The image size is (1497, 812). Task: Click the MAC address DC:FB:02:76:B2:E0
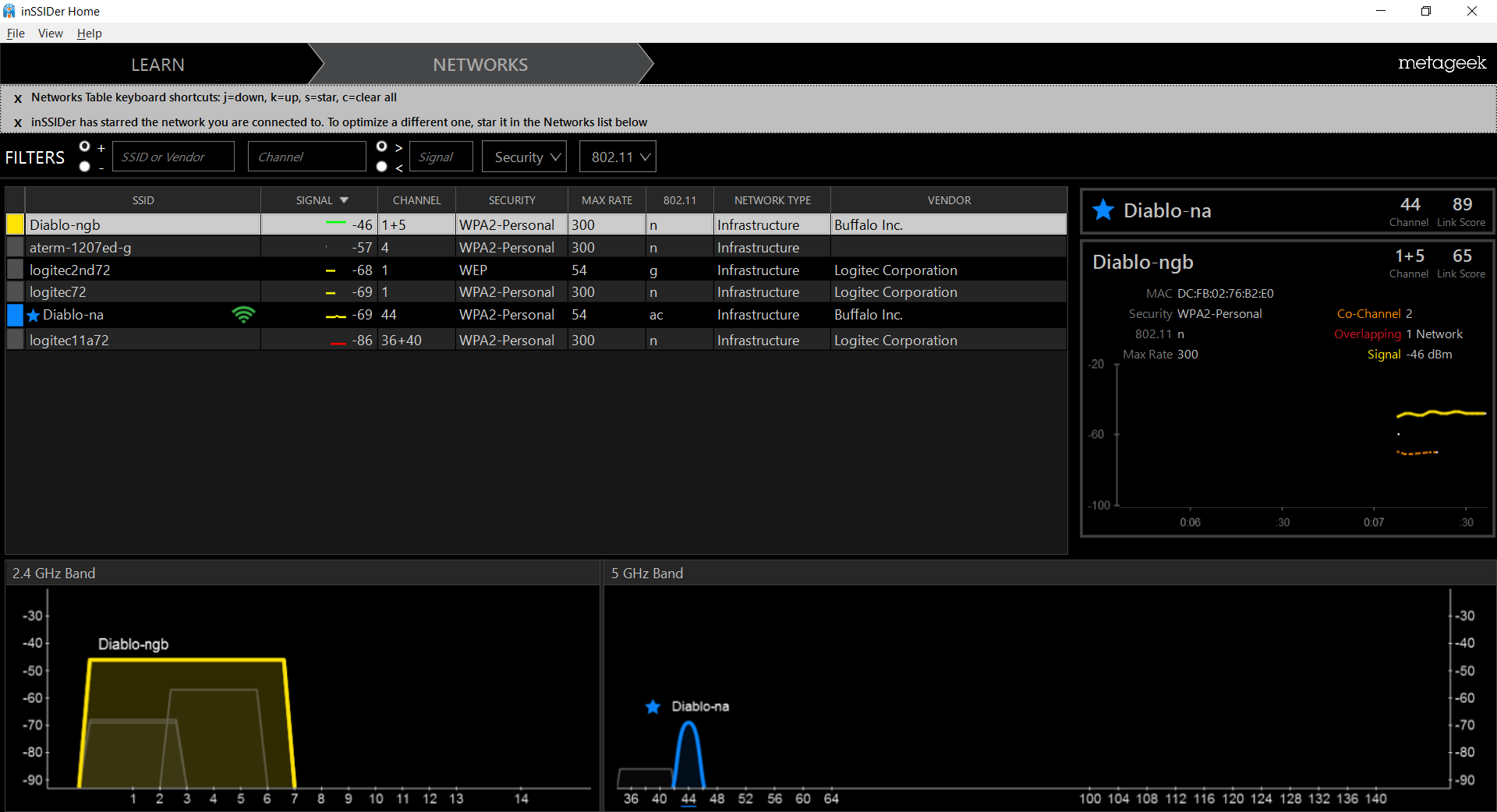[1226, 294]
